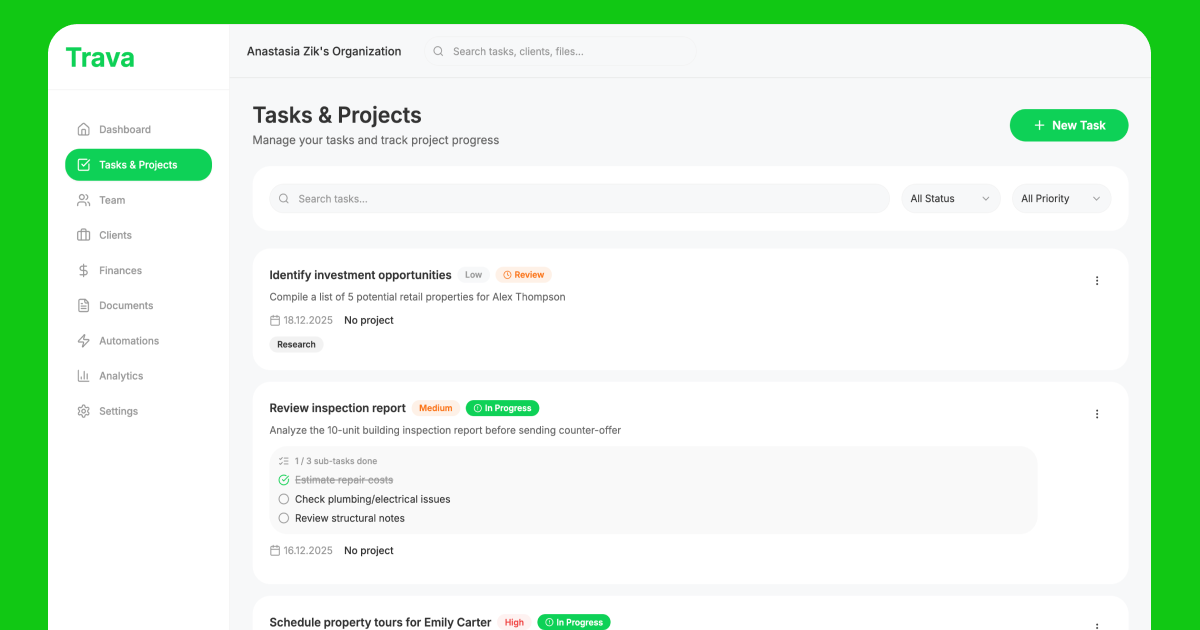Viewport: 1200px width, 630px height.
Task: Open the Finances page
Action: [x=138, y=270]
